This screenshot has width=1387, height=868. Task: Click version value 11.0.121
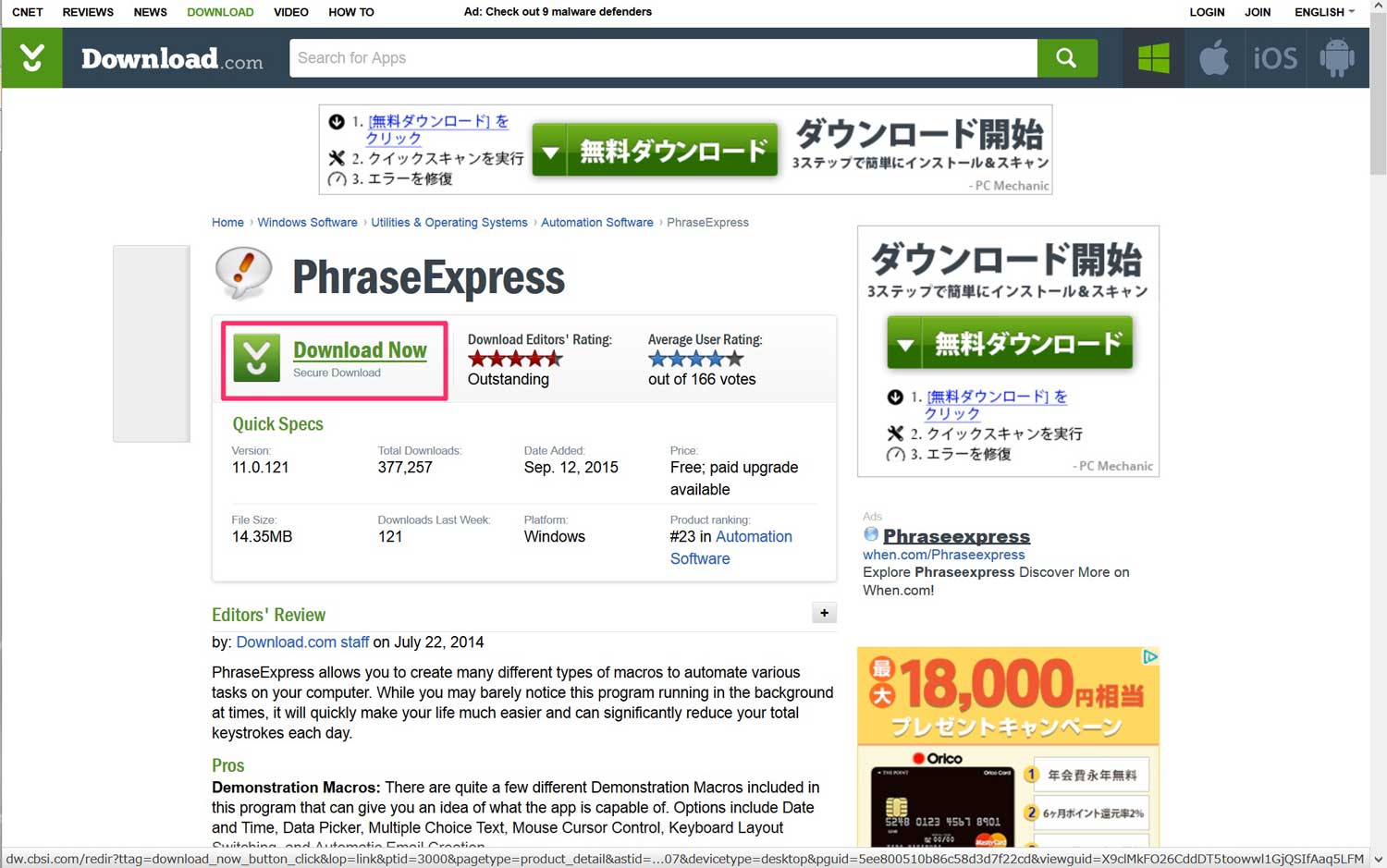click(260, 468)
